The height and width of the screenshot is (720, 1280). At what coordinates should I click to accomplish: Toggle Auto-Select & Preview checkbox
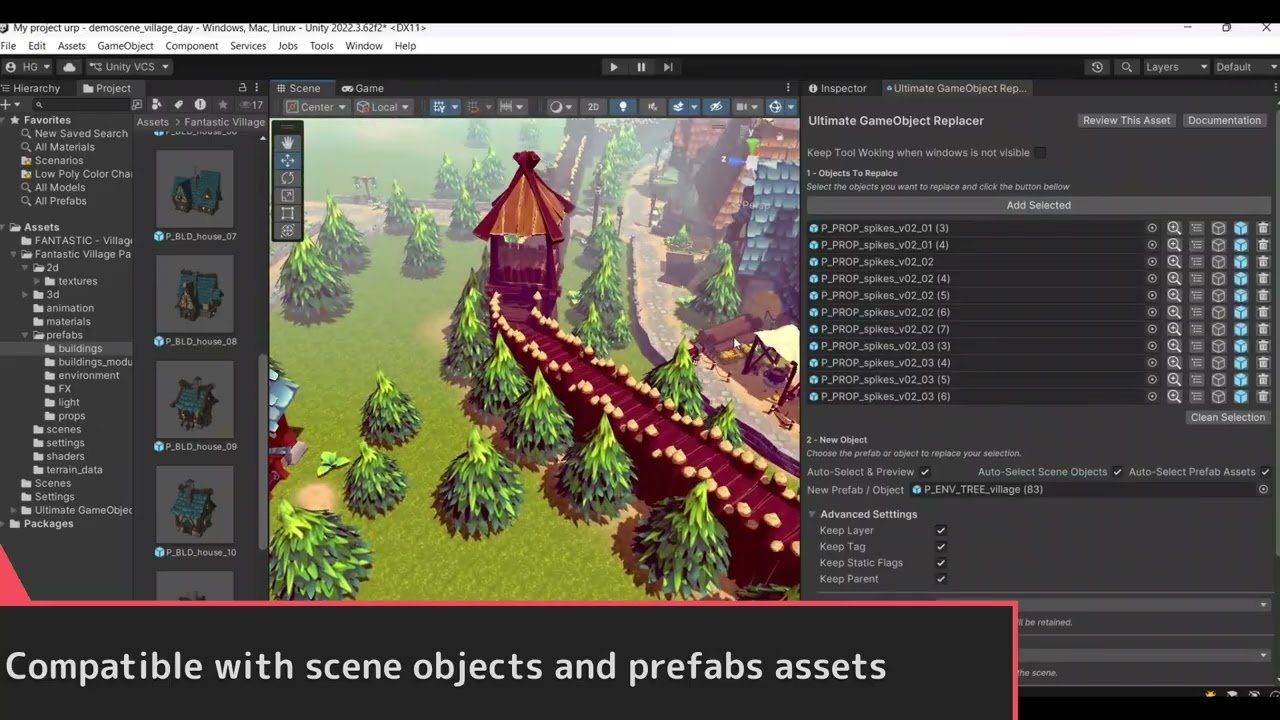tap(925, 472)
